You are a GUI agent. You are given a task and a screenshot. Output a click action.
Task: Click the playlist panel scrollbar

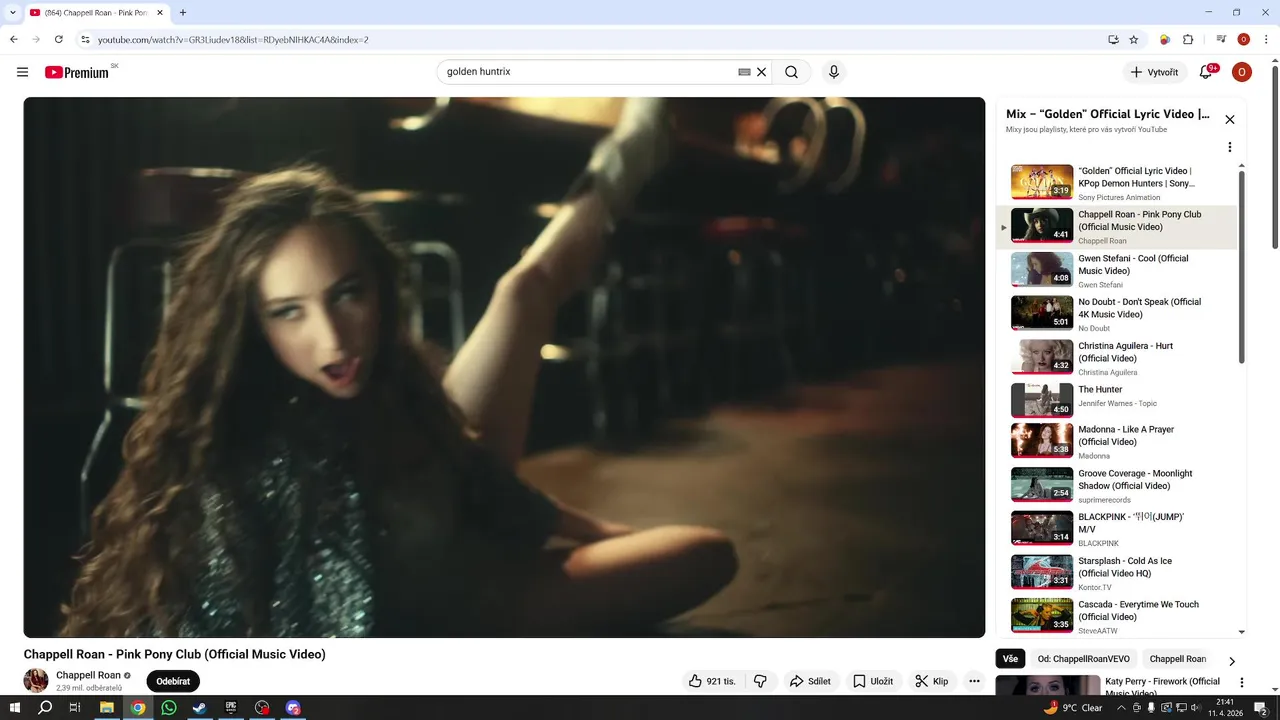pos(1242,267)
